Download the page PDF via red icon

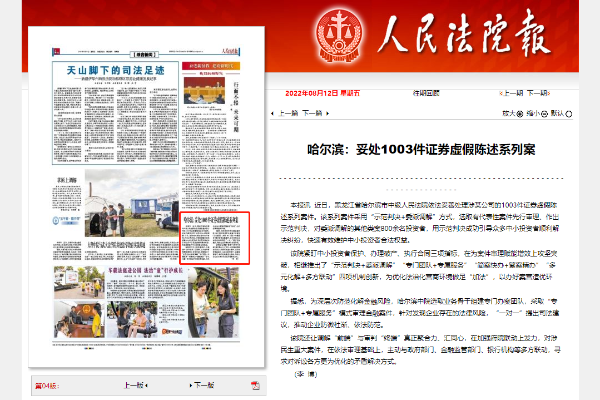(255, 385)
